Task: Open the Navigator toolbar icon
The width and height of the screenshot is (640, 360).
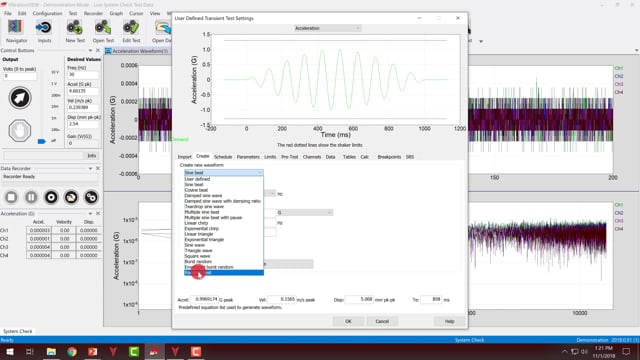Action: click(16, 31)
